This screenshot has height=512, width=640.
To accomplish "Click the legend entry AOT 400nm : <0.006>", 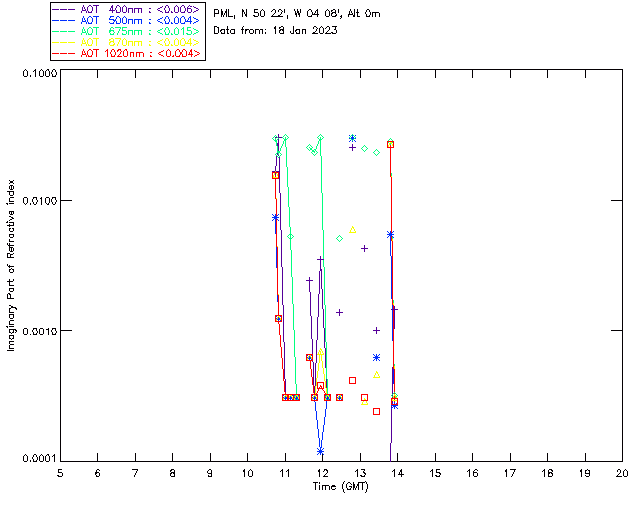I will (x=127, y=9).
